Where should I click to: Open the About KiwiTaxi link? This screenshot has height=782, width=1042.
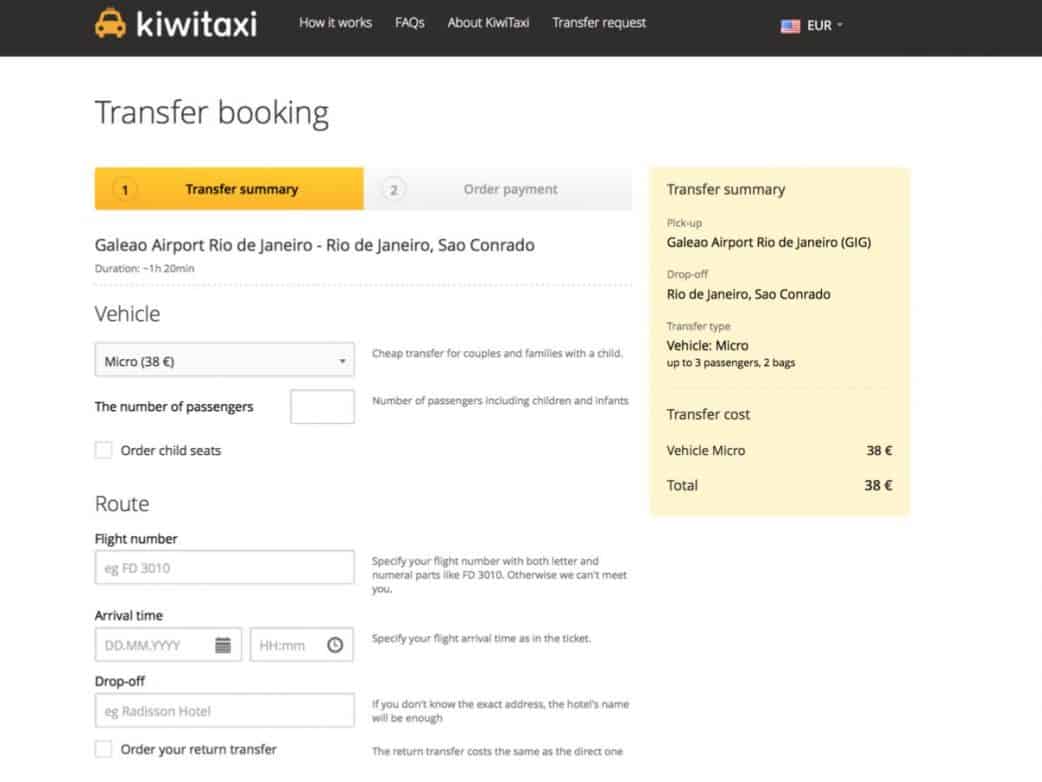pyautogui.click(x=488, y=23)
